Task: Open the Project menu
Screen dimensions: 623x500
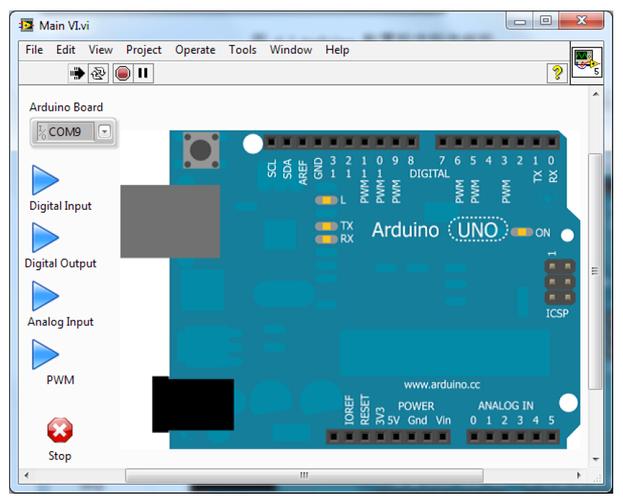Action: (x=144, y=50)
